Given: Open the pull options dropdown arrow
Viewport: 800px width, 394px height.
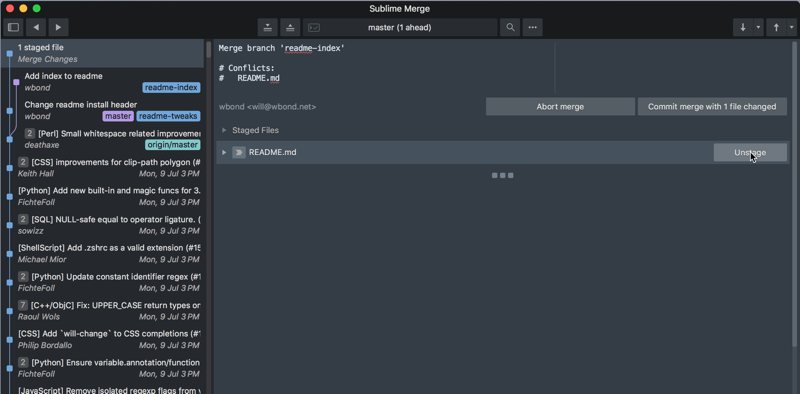Looking at the screenshot, I should (x=758, y=28).
